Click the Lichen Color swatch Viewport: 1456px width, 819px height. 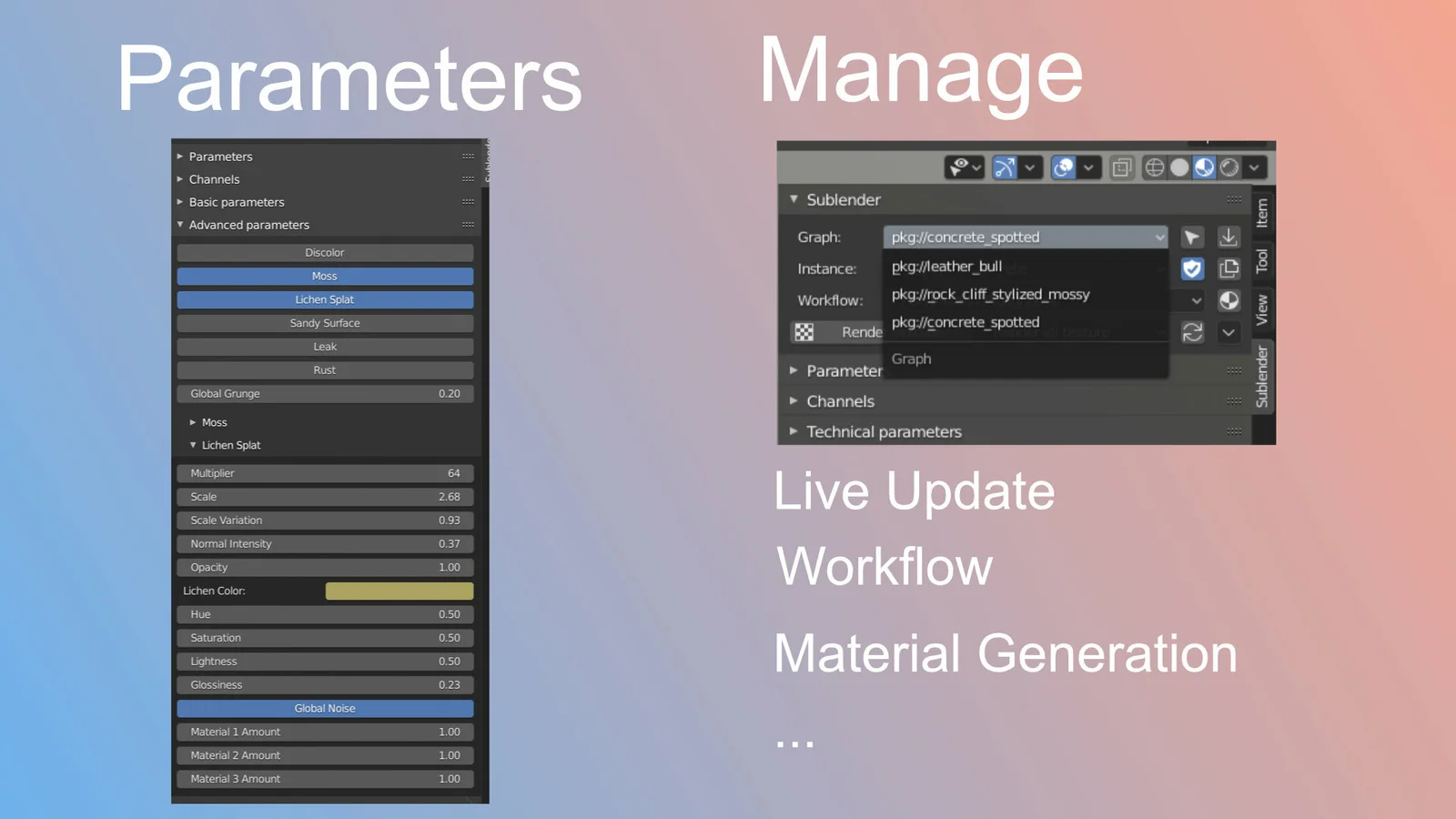[399, 591]
